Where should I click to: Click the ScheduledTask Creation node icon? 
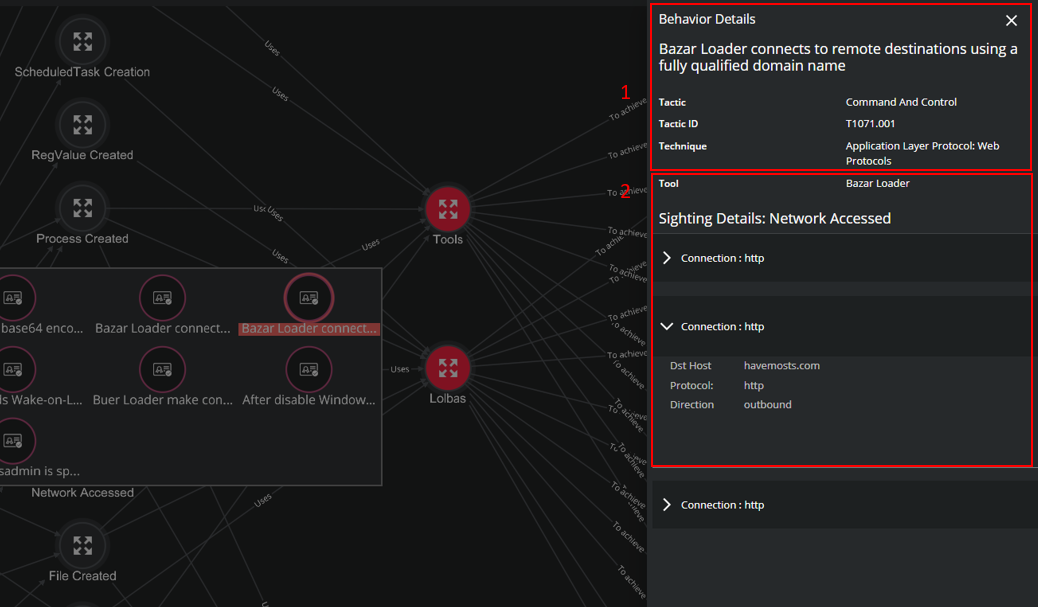[82, 42]
